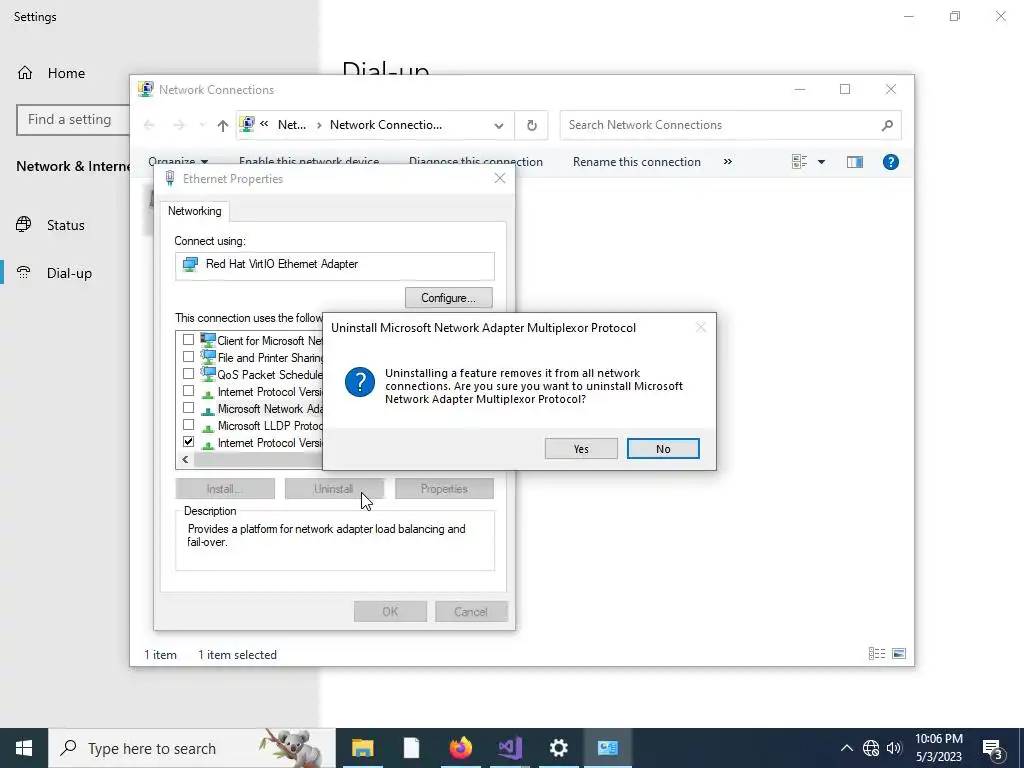
Task: Check the unchecked Internet Protocol Version item
Action: coord(189,391)
